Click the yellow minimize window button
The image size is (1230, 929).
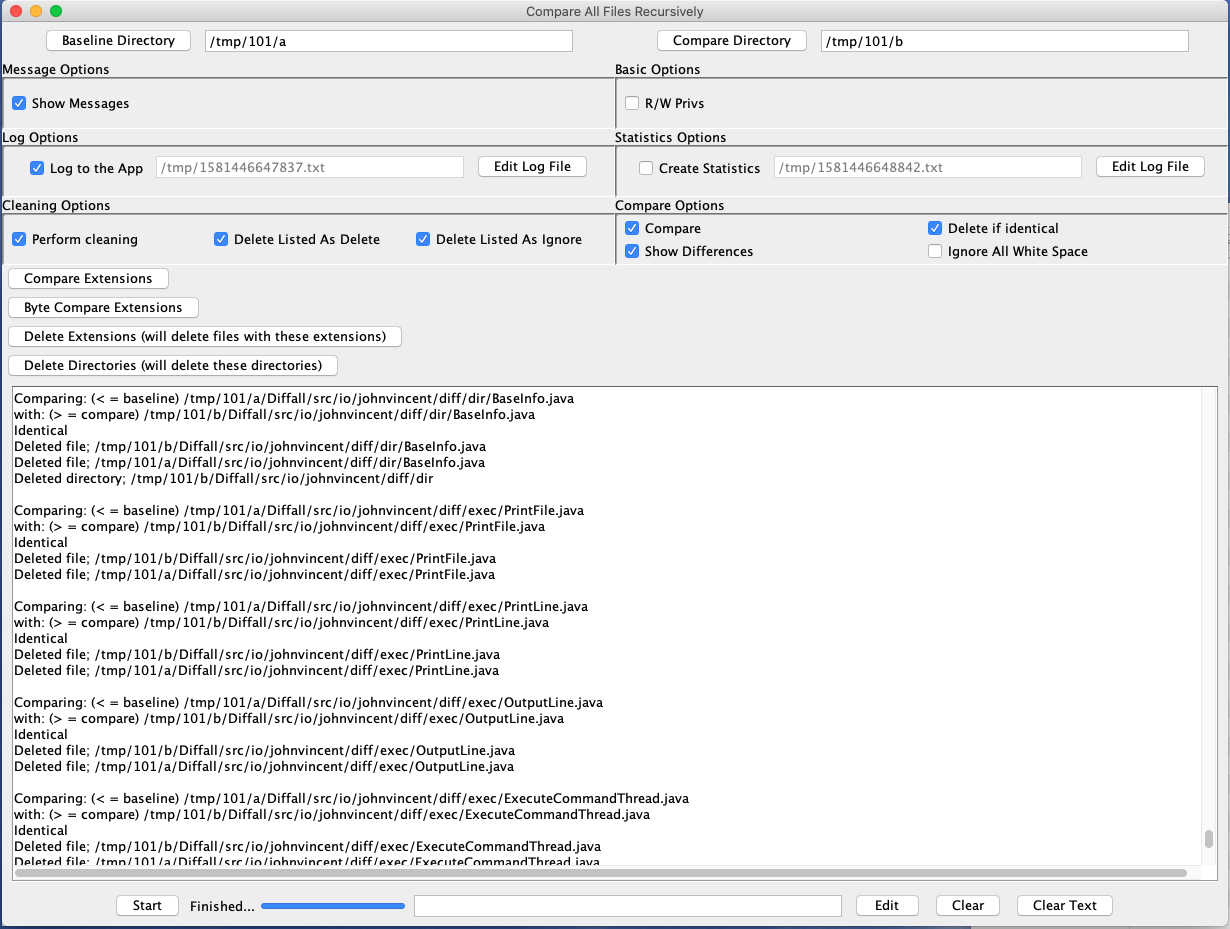tap(36, 11)
